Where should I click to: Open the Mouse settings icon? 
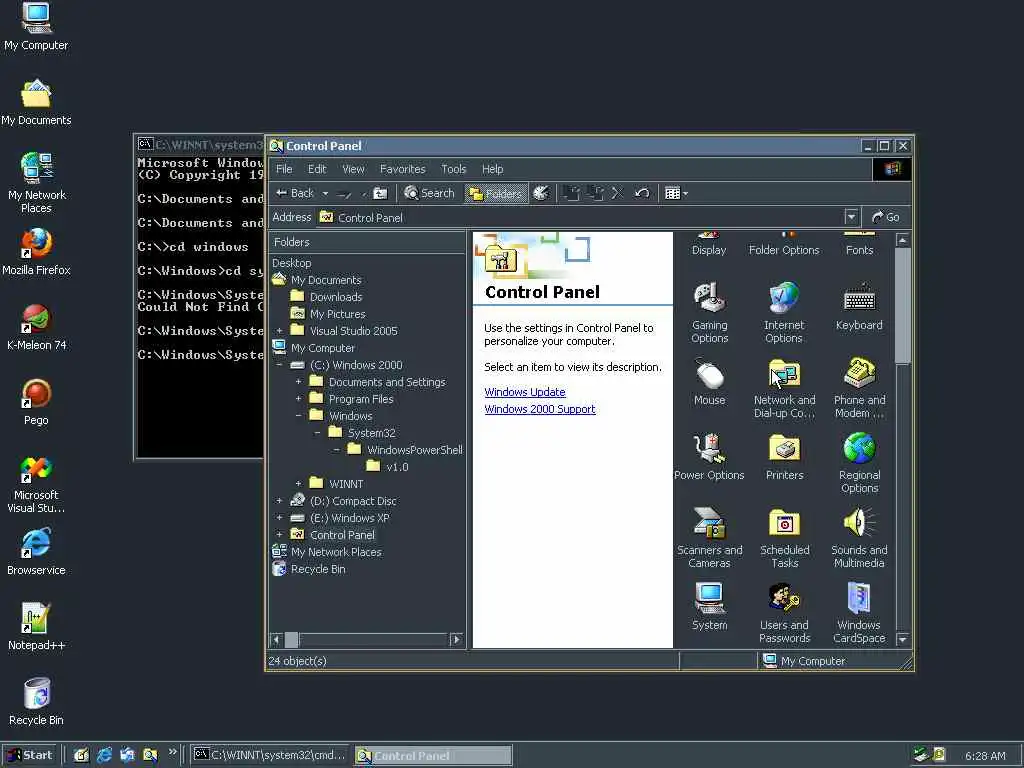709,381
